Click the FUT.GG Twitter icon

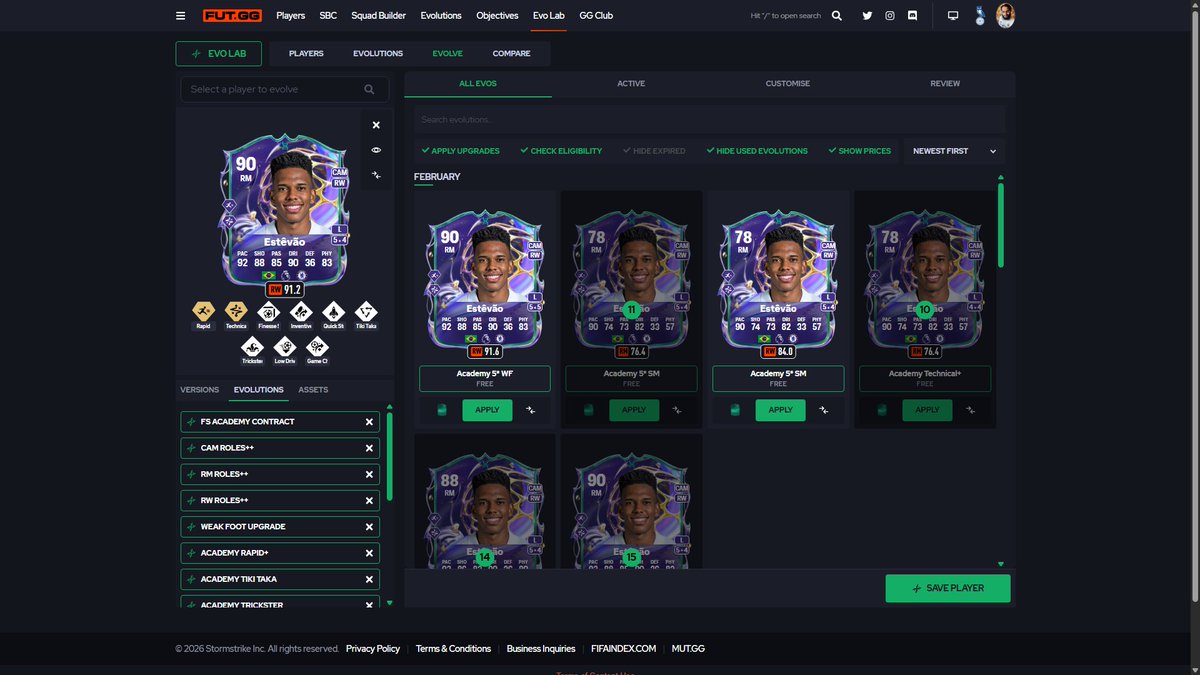point(867,15)
